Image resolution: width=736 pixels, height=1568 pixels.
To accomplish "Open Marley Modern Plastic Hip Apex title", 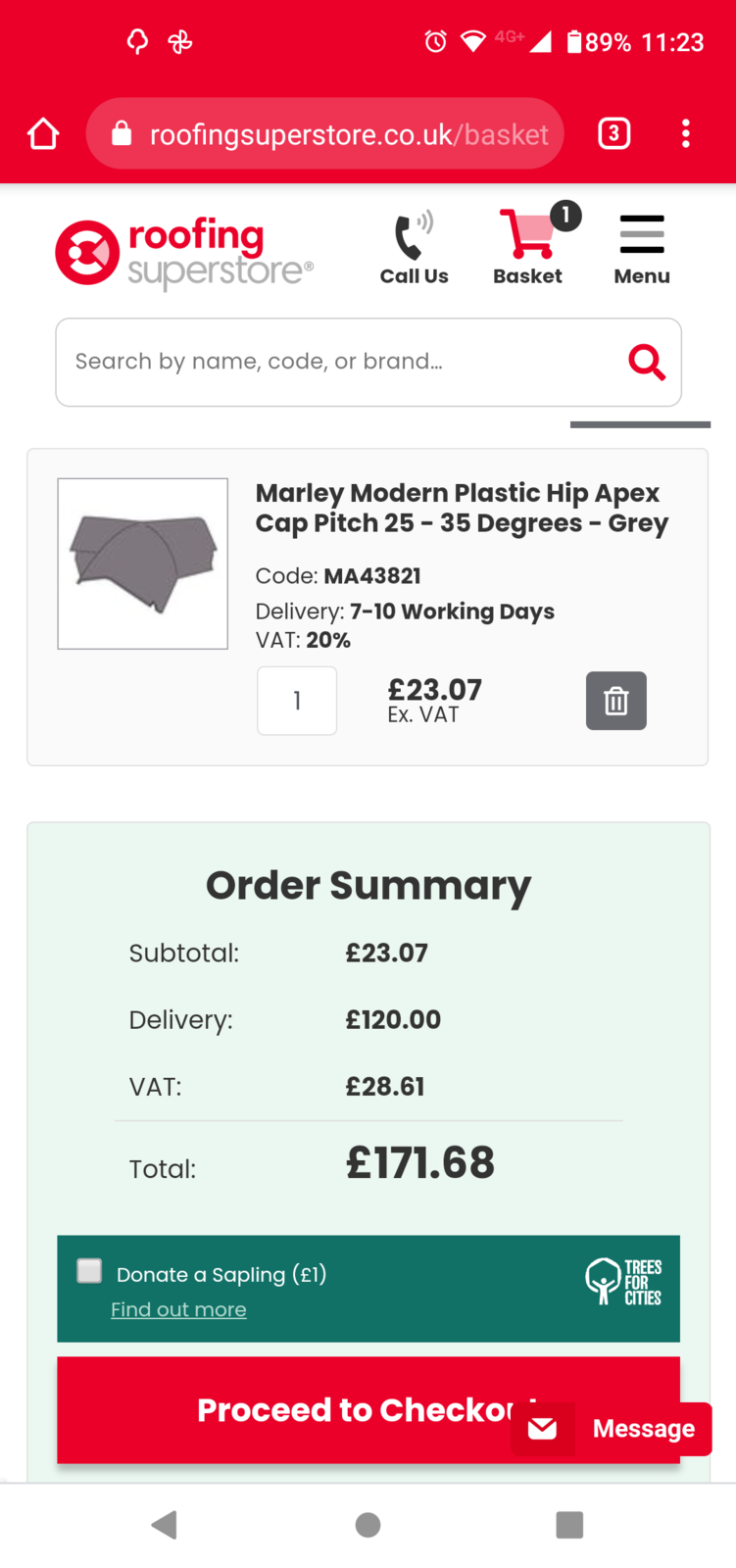I will point(462,508).
